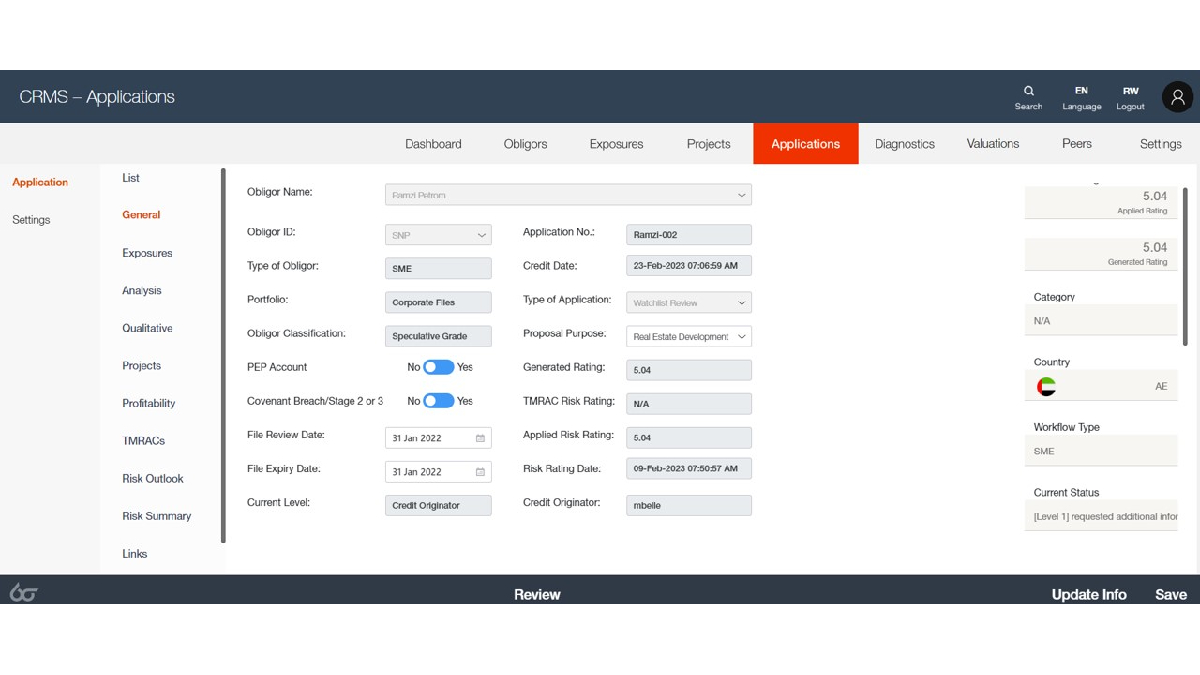This screenshot has width=1200, height=675.
Task: Expand the Type of Application dropdown
Action: coord(741,303)
